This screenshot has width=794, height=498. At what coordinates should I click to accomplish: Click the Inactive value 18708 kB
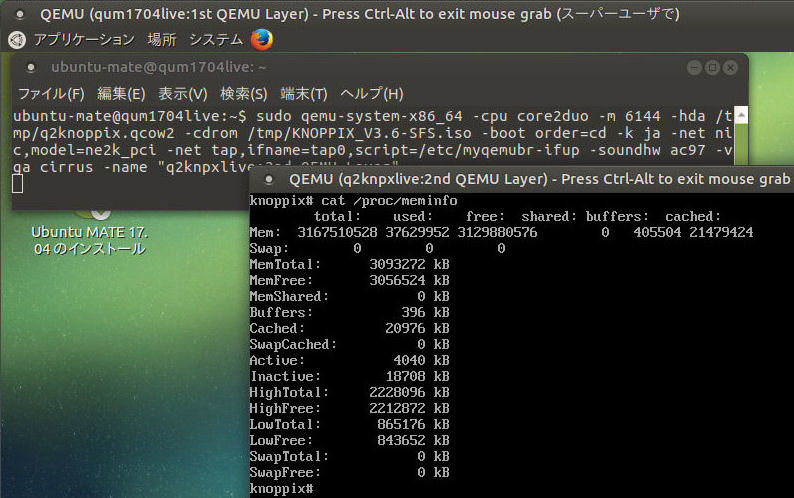pyautogui.click(x=417, y=376)
